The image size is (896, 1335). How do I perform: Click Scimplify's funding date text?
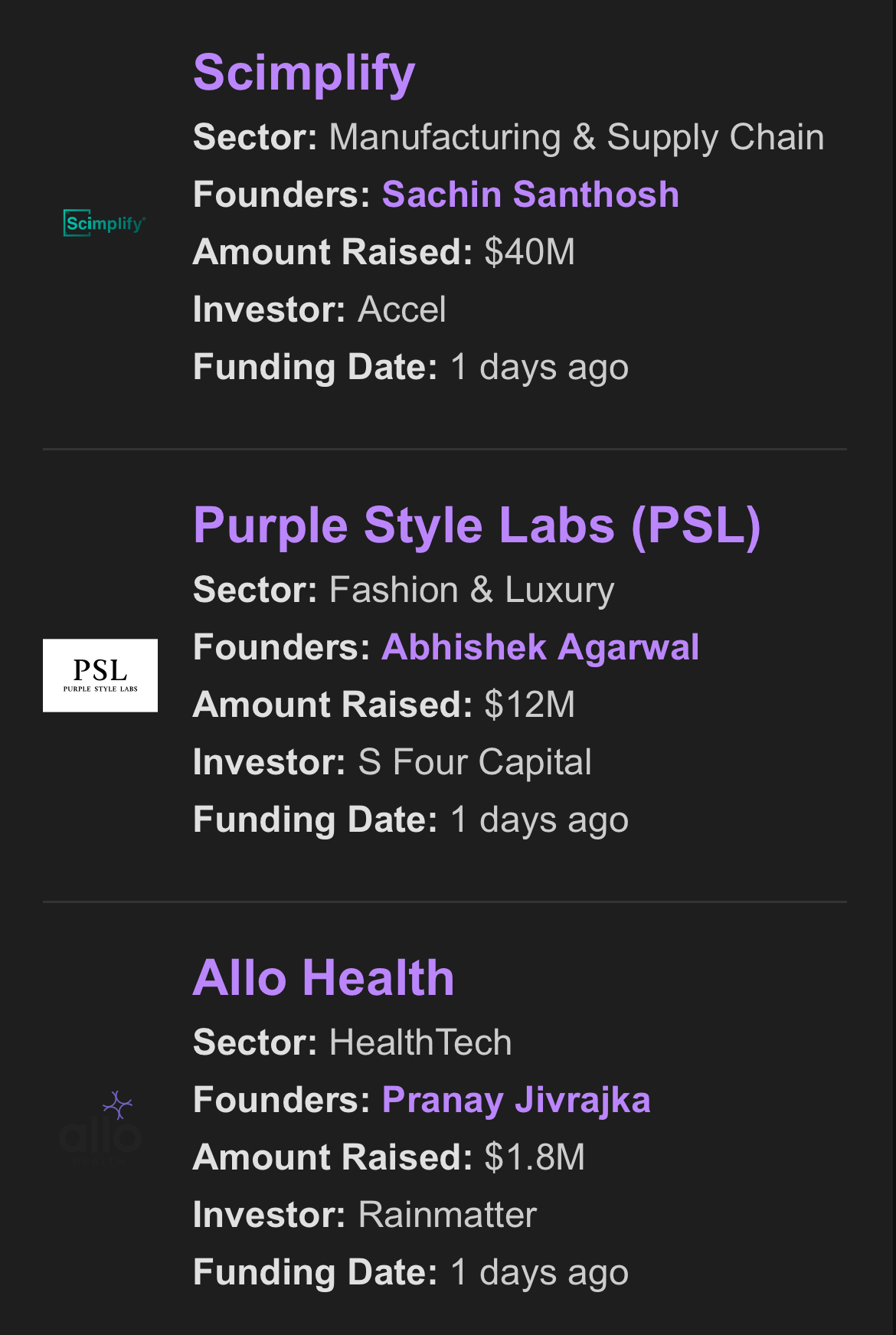tap(539, 368)
